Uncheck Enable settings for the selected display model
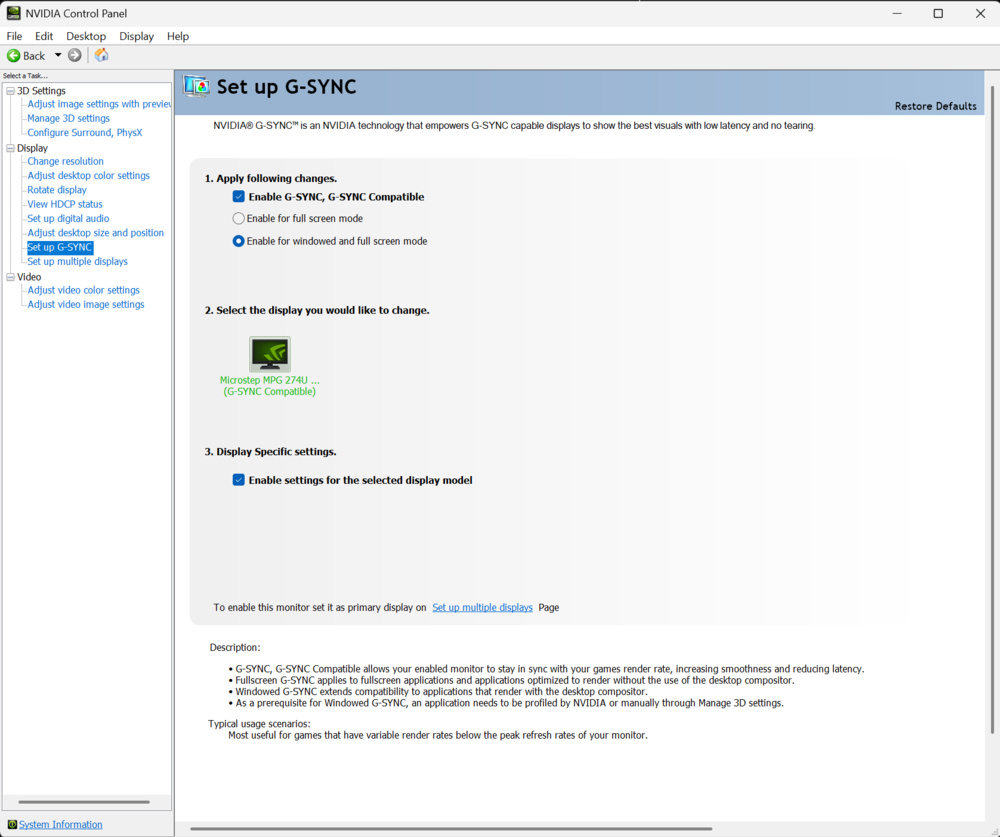 pyautogui.click(x=238, y=479)
